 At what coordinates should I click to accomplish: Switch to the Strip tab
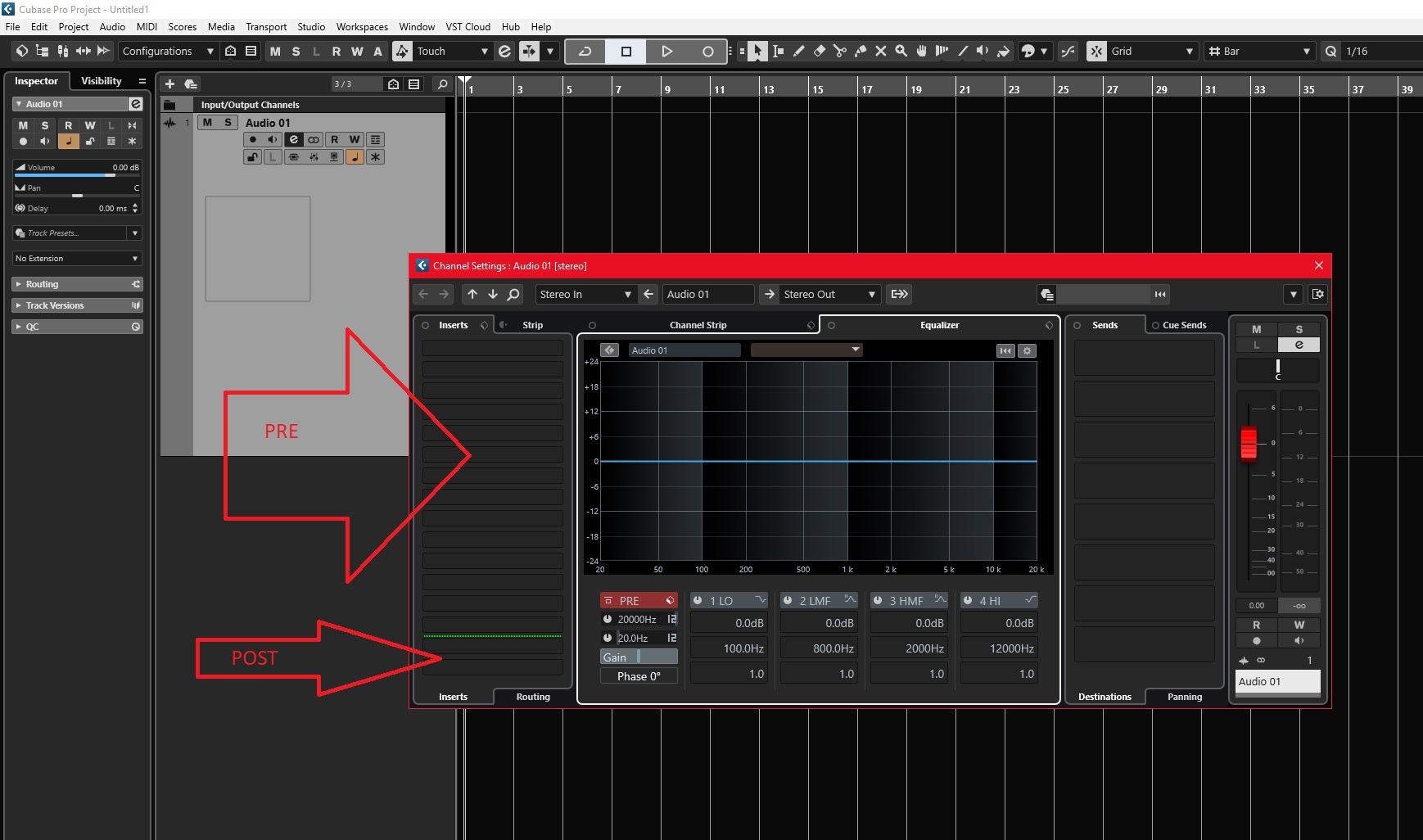click(532, 325)
